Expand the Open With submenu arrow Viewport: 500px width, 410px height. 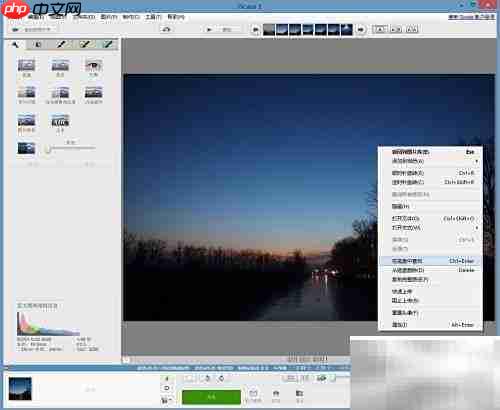pyautogui.click(x=477, y=228)
